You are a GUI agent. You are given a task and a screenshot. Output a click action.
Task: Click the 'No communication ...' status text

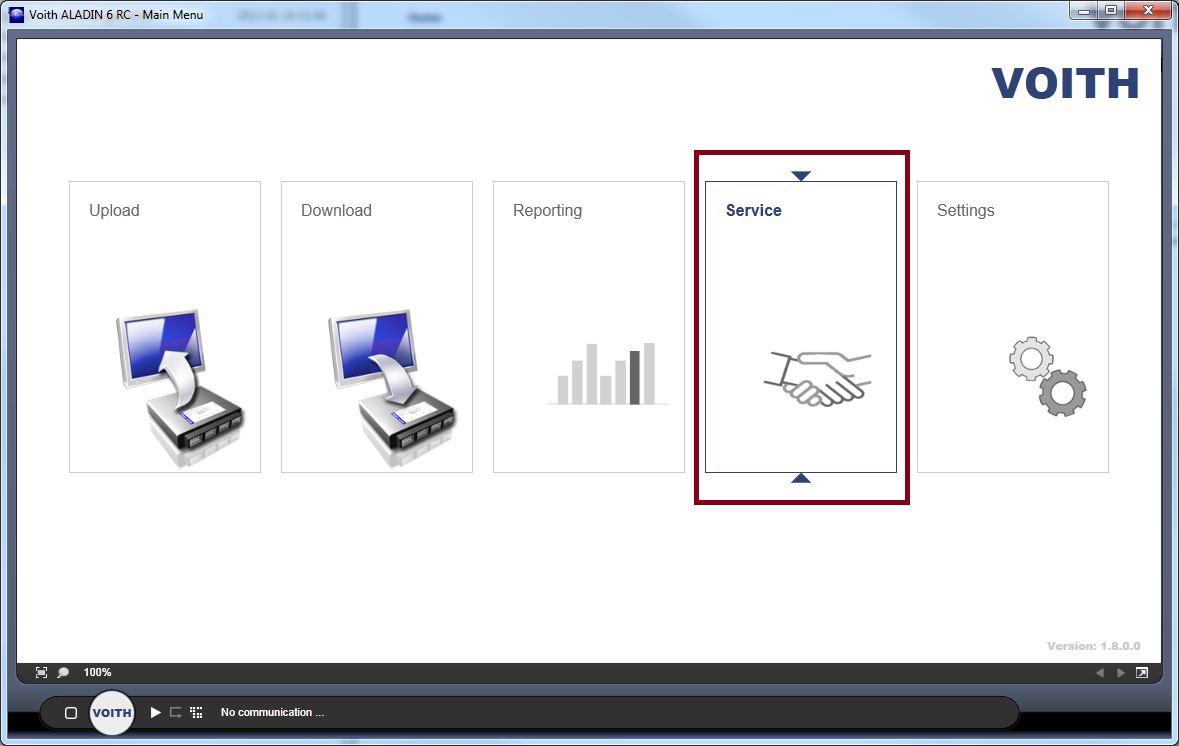[x=272, y=712]
